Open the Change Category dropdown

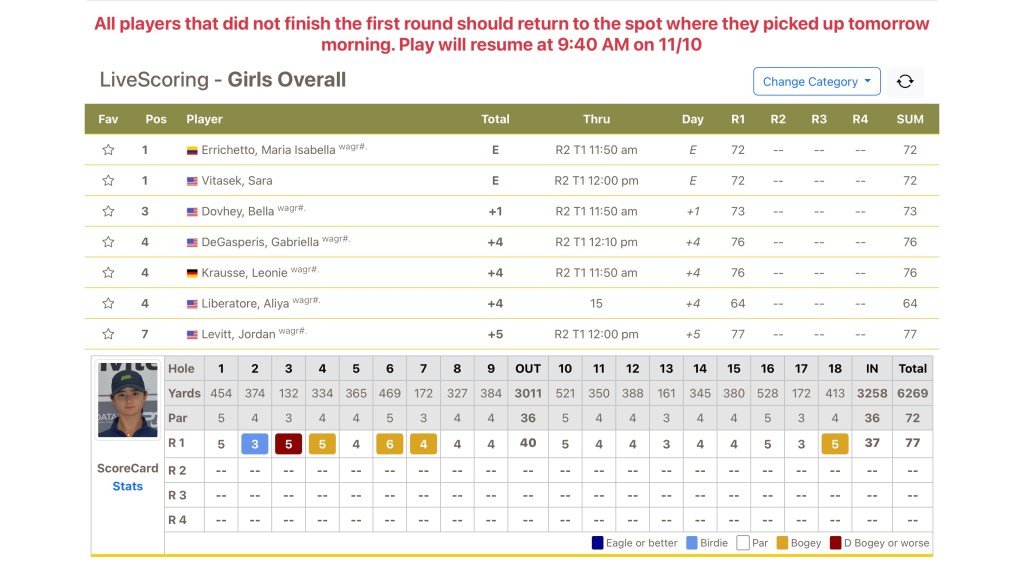816,82
